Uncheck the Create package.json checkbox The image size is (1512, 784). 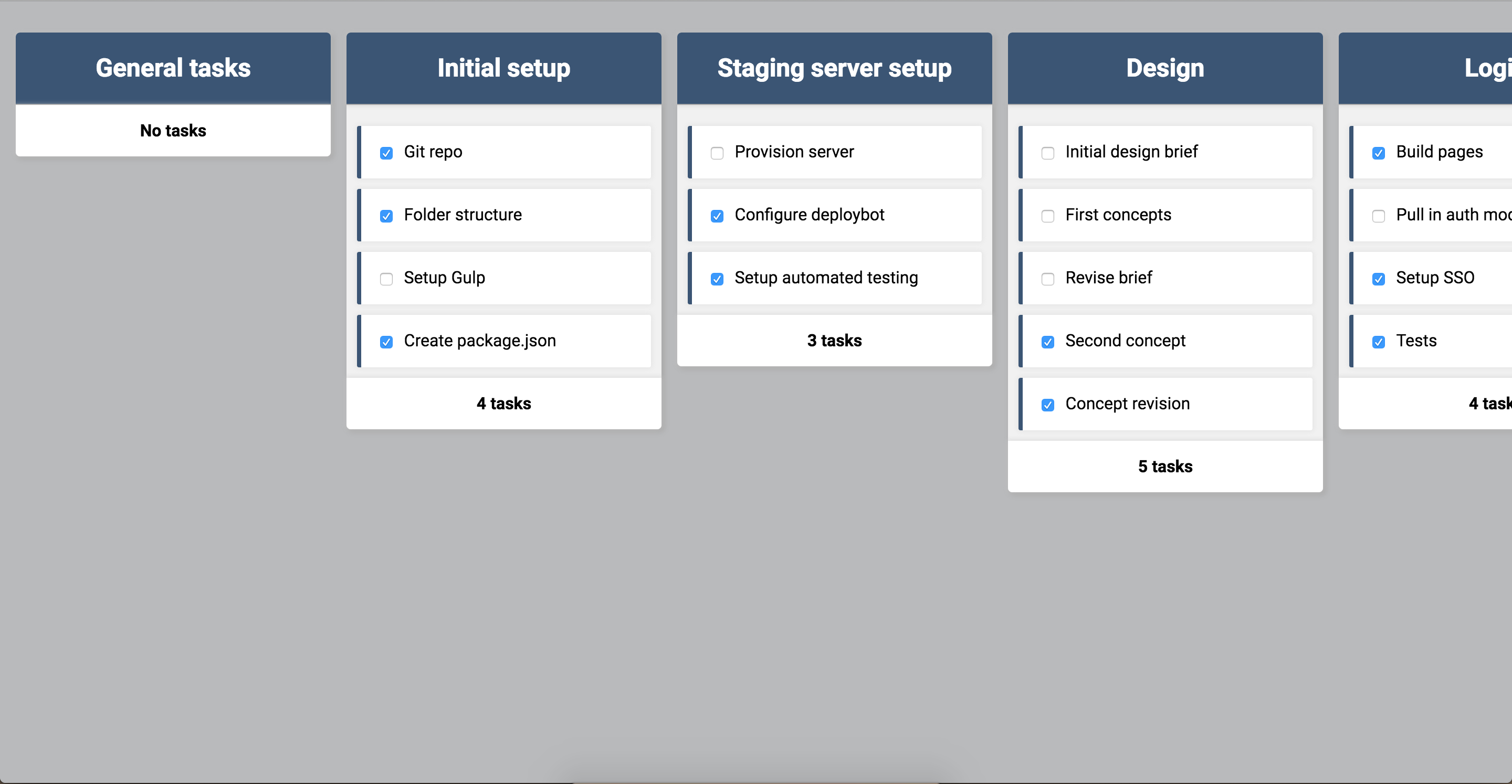pyautogui.click(x=386, y=342)
